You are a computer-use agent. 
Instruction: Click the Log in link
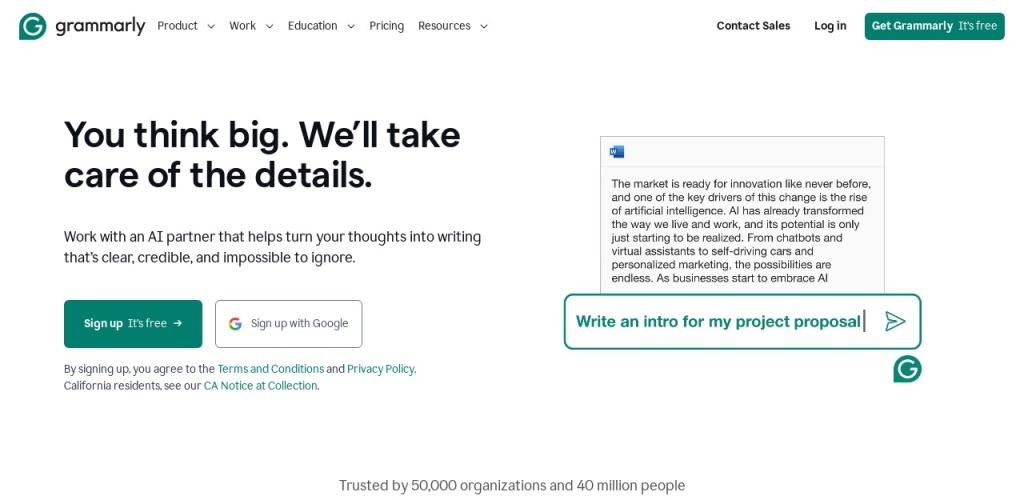[x=830, y=26]
